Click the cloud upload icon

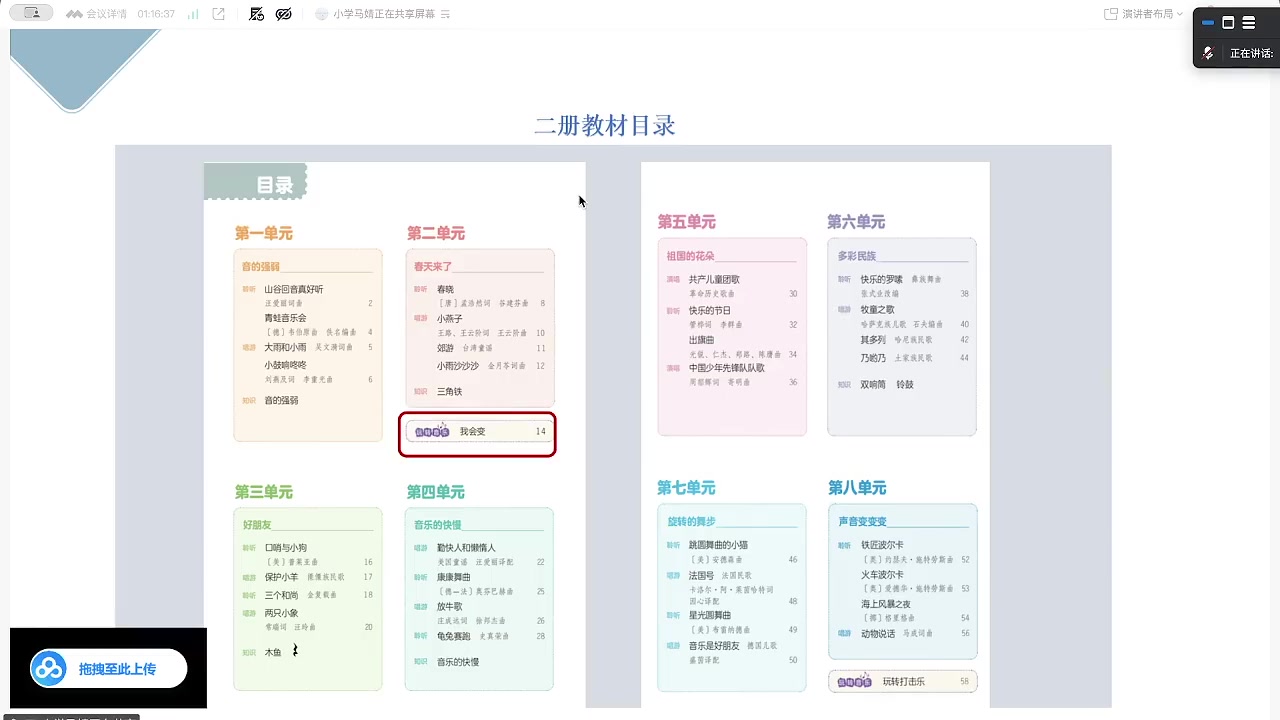[x=49, y=669]
